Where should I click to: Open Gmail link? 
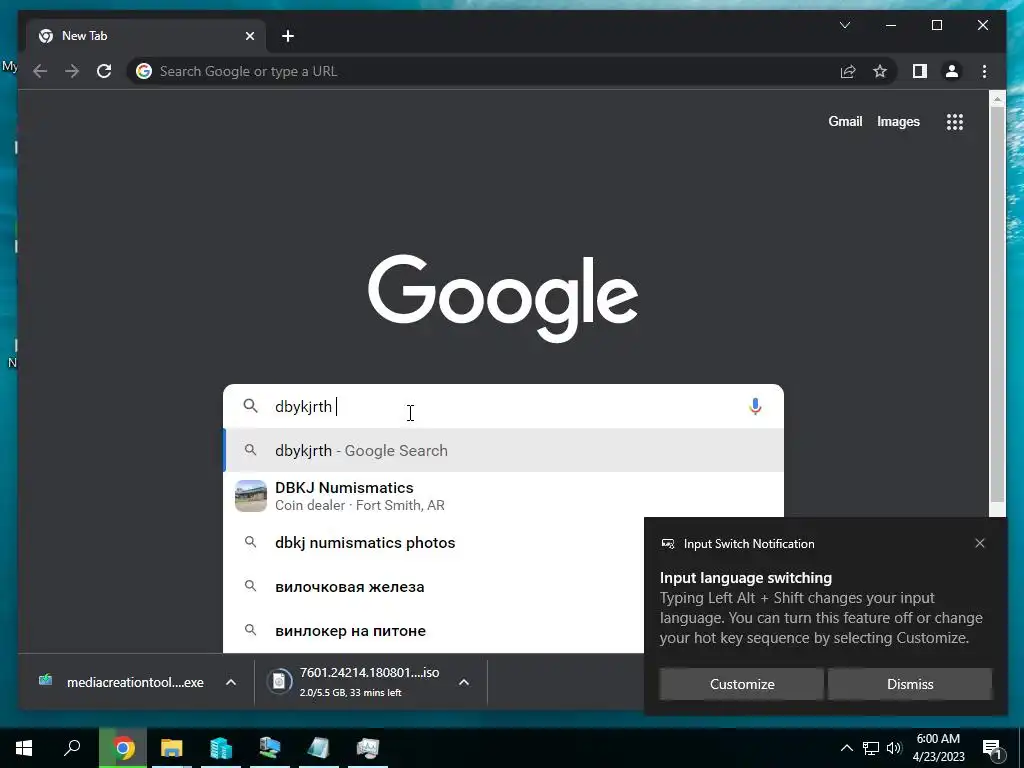[845, 121]
